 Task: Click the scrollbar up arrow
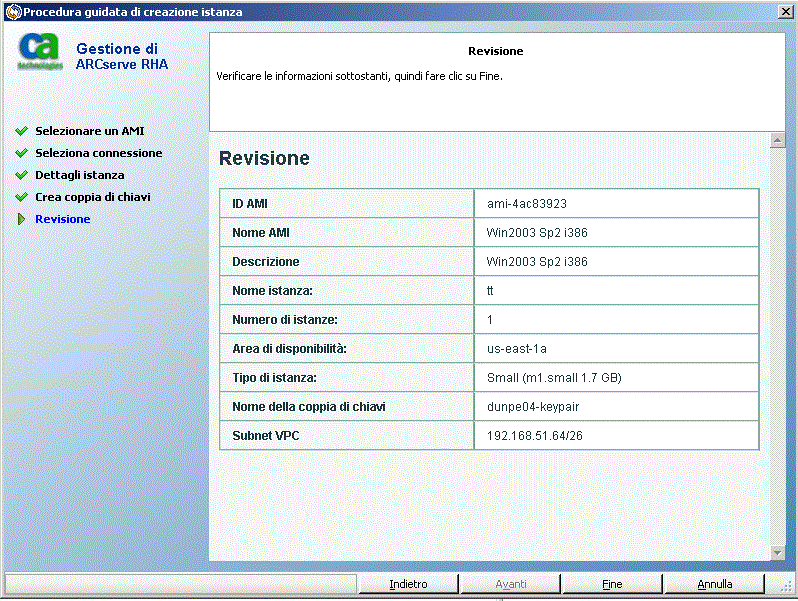[777, 141]
